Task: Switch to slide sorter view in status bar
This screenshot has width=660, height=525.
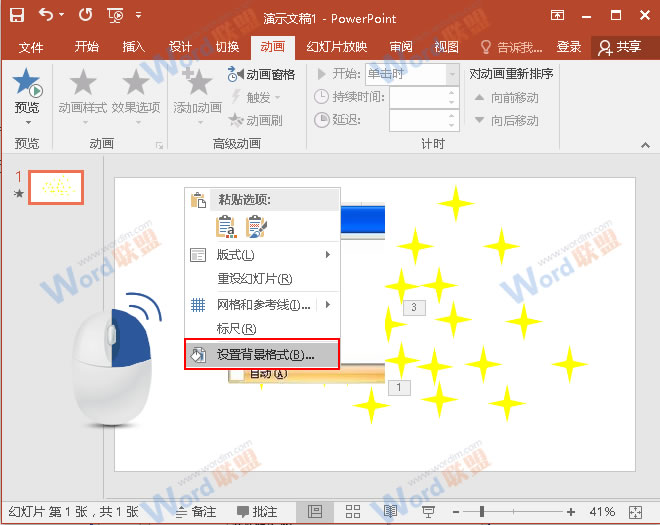Action: pyautogui.click(x=352, y=511)
